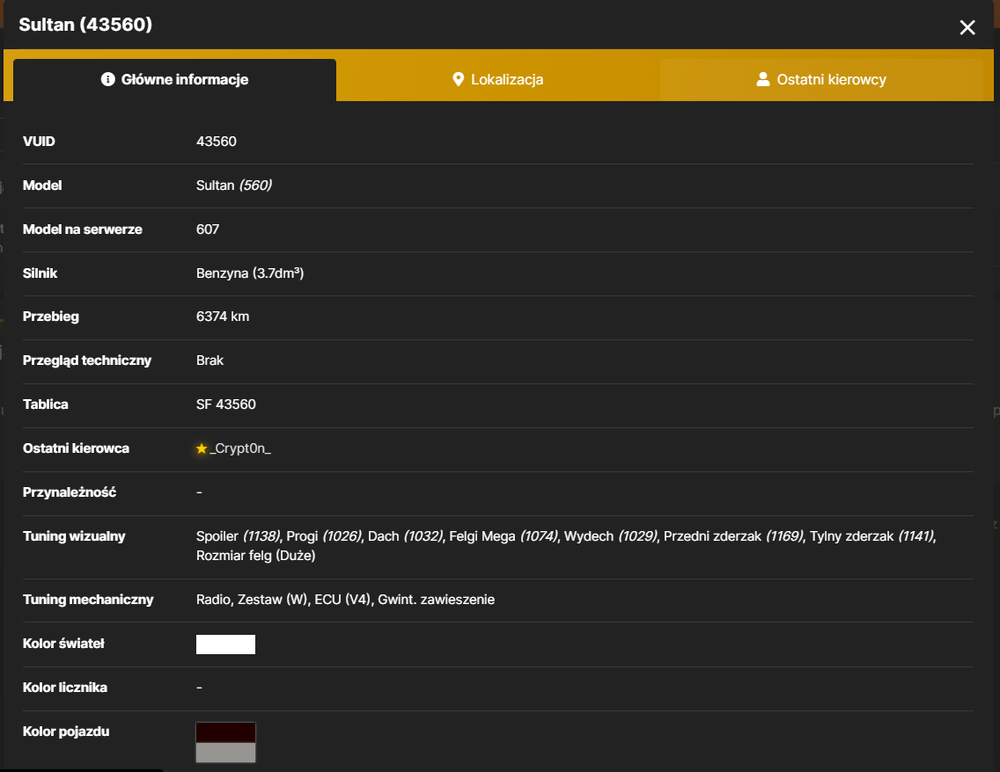
Task: Click the person icon beside Ostatni kierowcy
Action: (x=763, y=79)
